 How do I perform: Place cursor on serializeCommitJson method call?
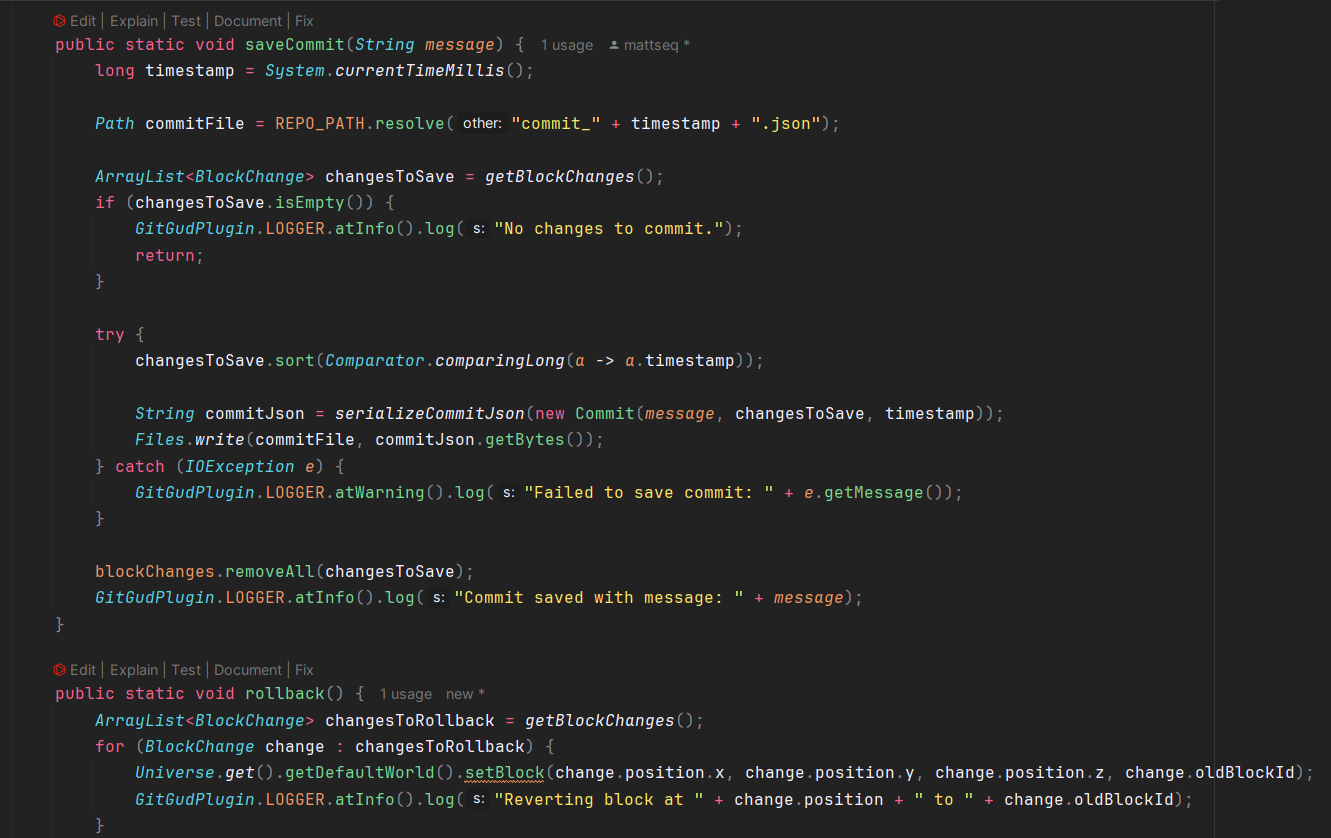[x=429, y=414]
